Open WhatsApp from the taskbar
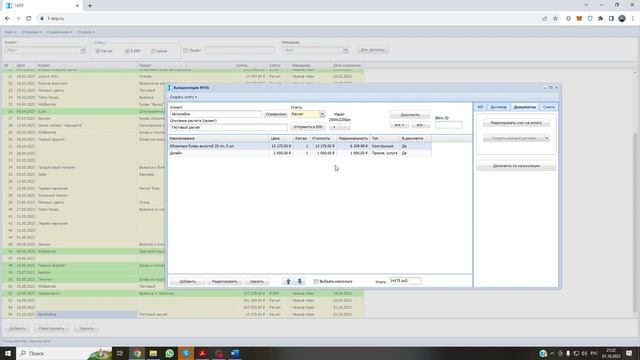640x360 pixels. pyautogui.click(x=169, y=353)
